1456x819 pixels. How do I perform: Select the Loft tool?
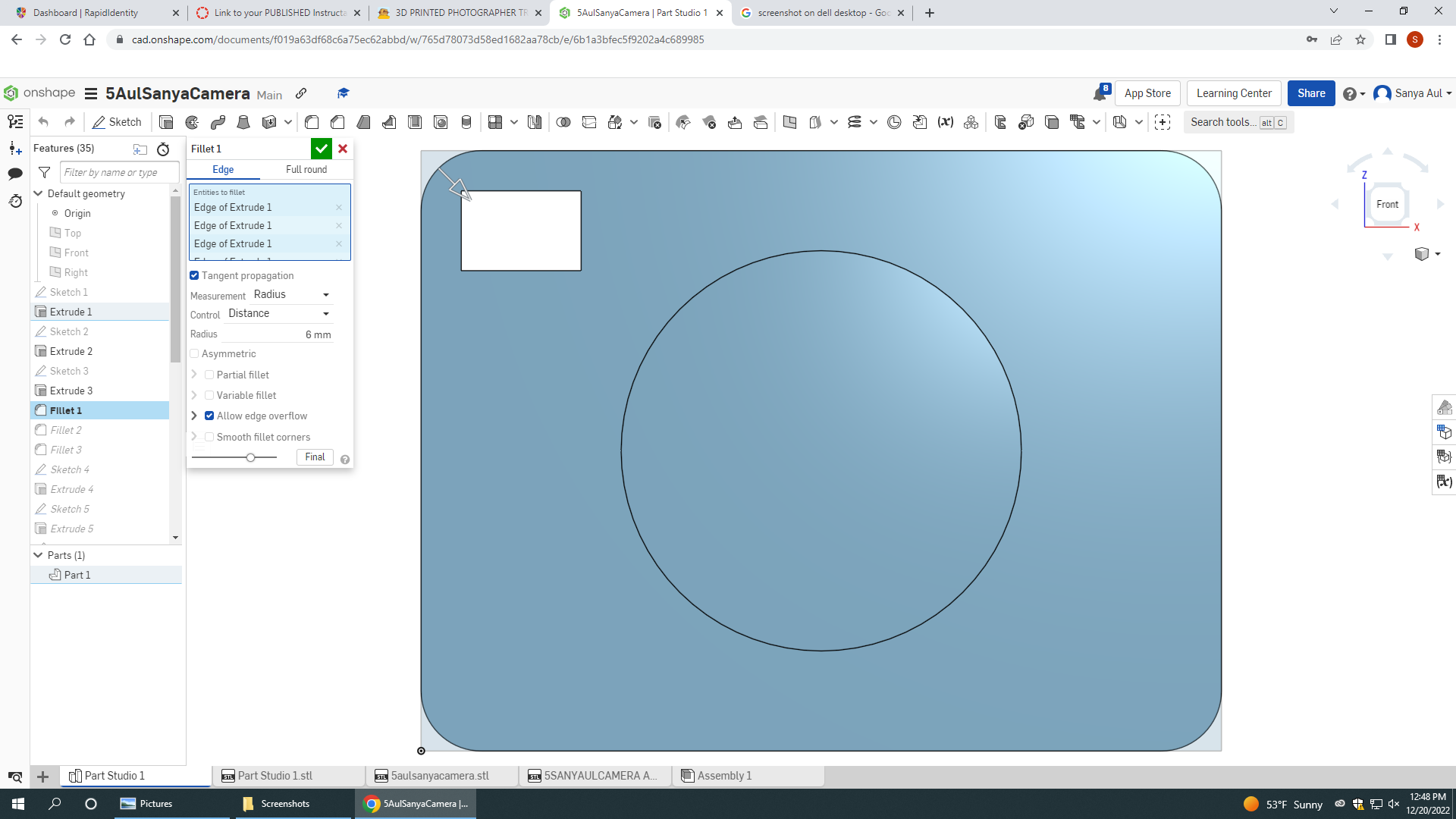243,122
